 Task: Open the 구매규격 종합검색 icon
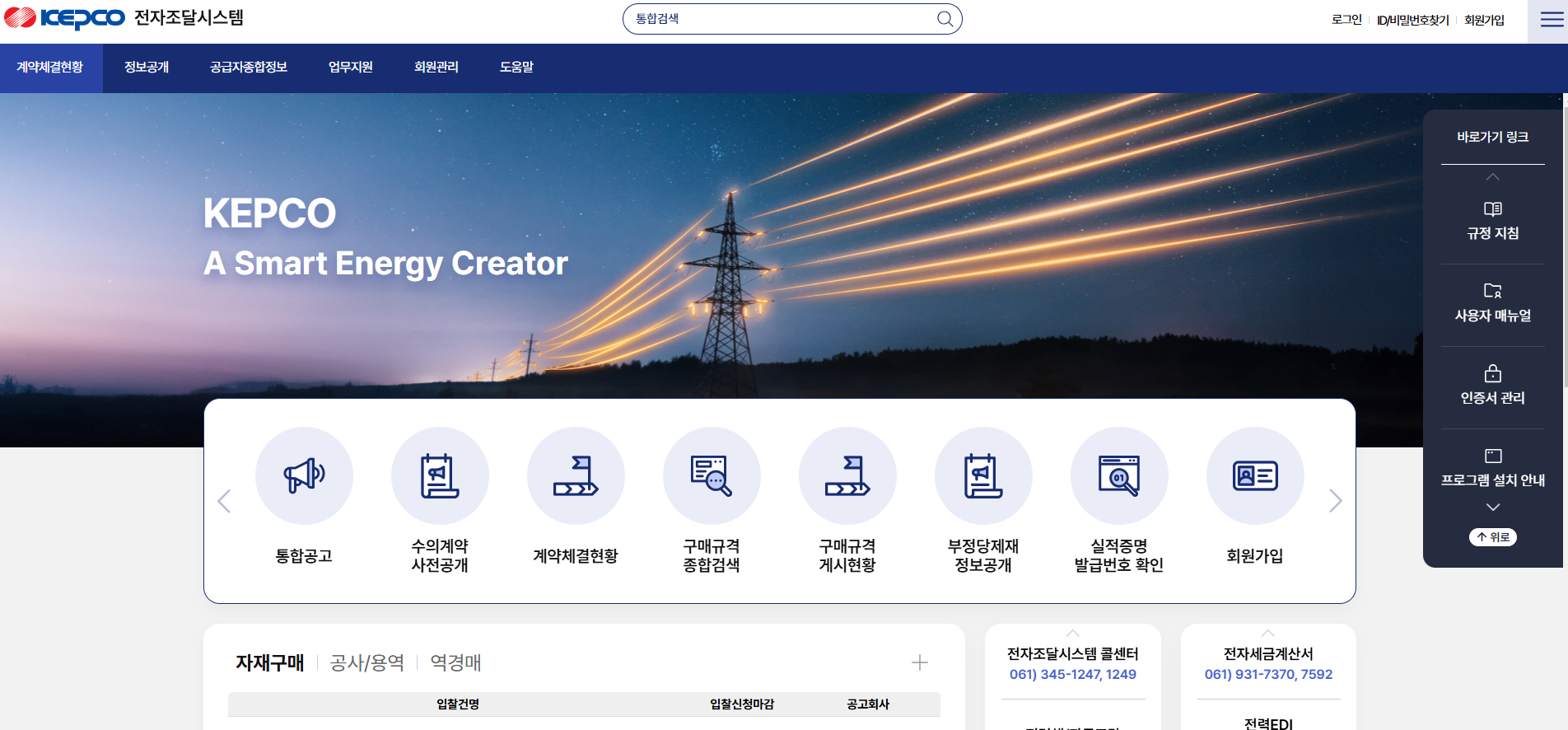[712, 475]
